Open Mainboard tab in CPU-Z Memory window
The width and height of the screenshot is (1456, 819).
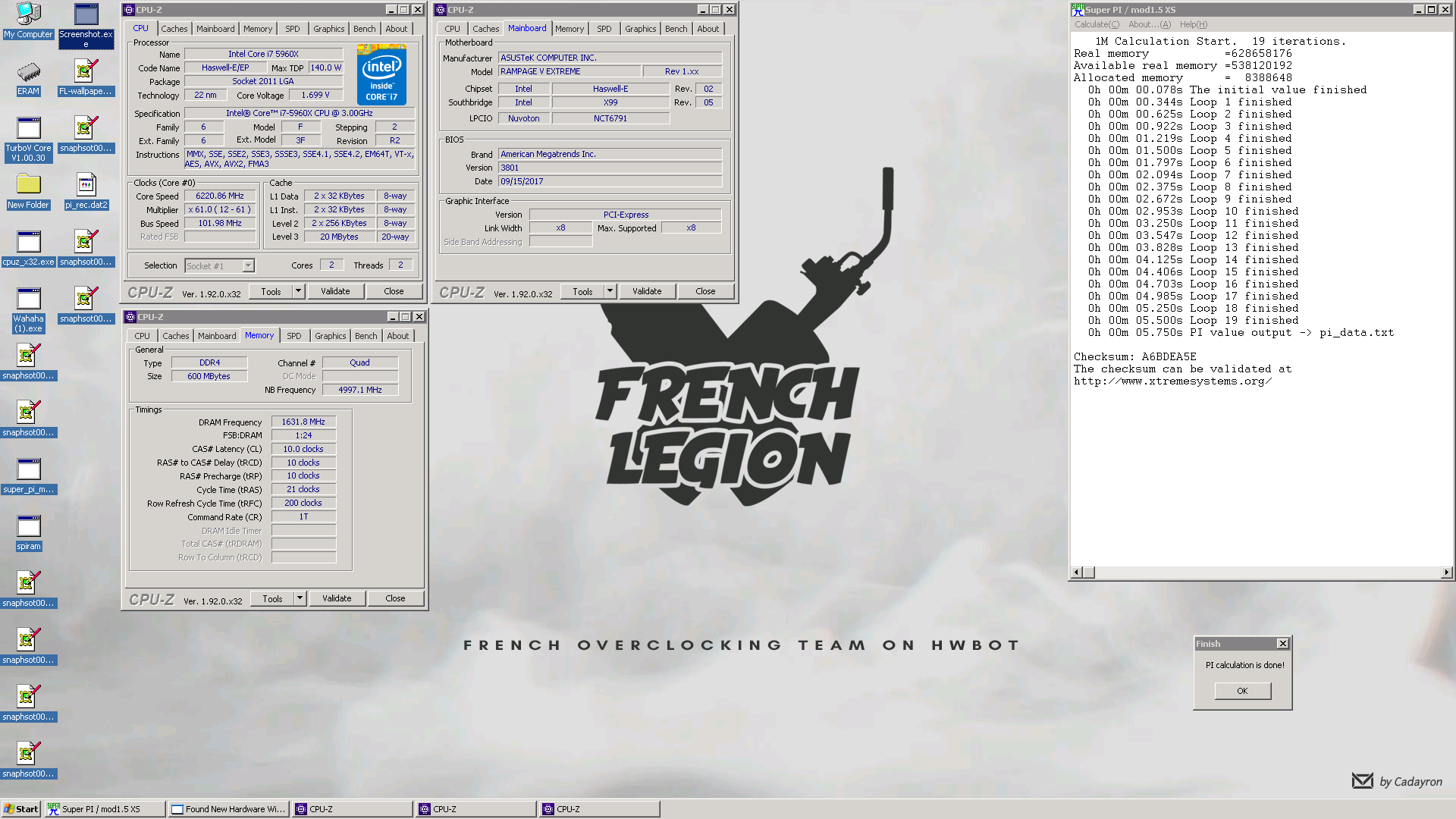point(217,336)
